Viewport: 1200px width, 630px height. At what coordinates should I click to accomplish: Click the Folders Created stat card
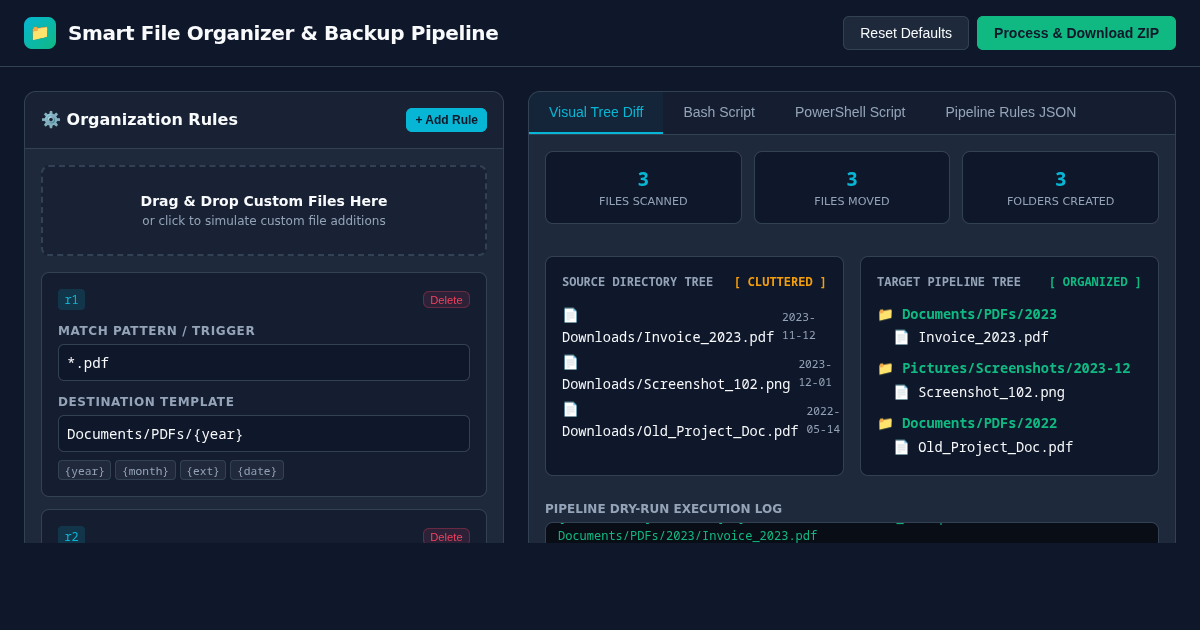click(1060, 187)
